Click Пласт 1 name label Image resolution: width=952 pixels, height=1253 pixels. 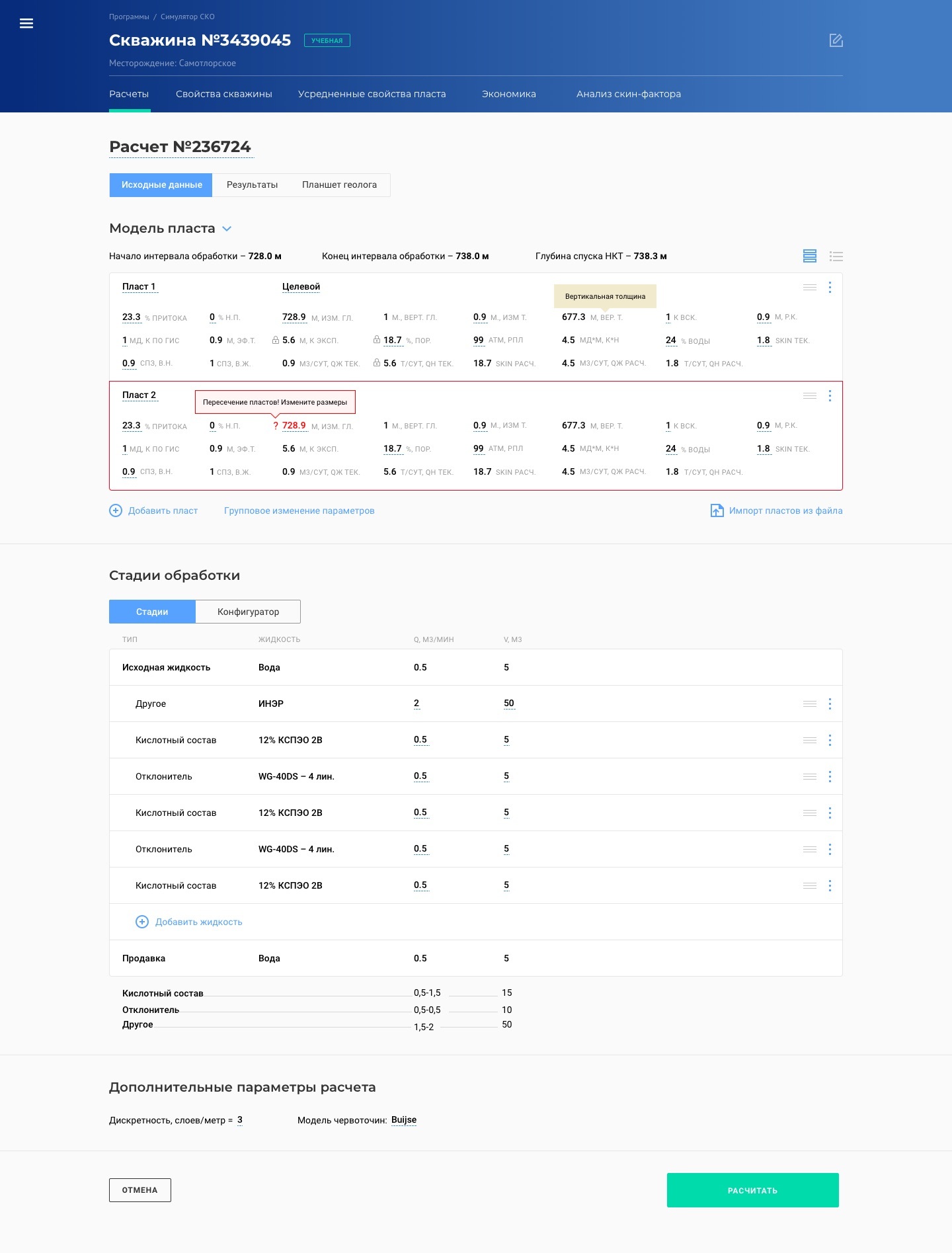coord(139,286)
